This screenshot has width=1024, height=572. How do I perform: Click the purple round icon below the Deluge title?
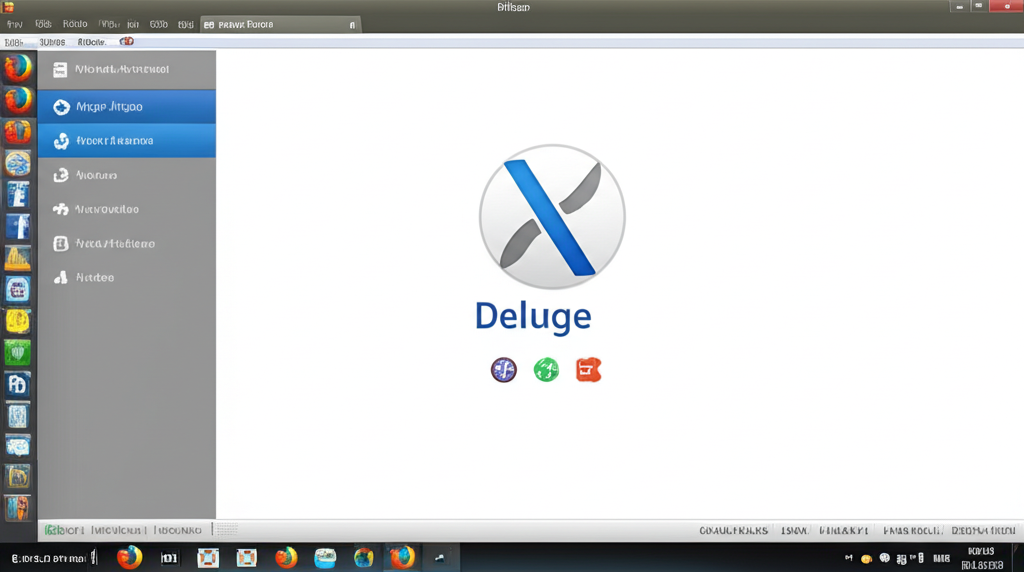[x=504, y=371]
